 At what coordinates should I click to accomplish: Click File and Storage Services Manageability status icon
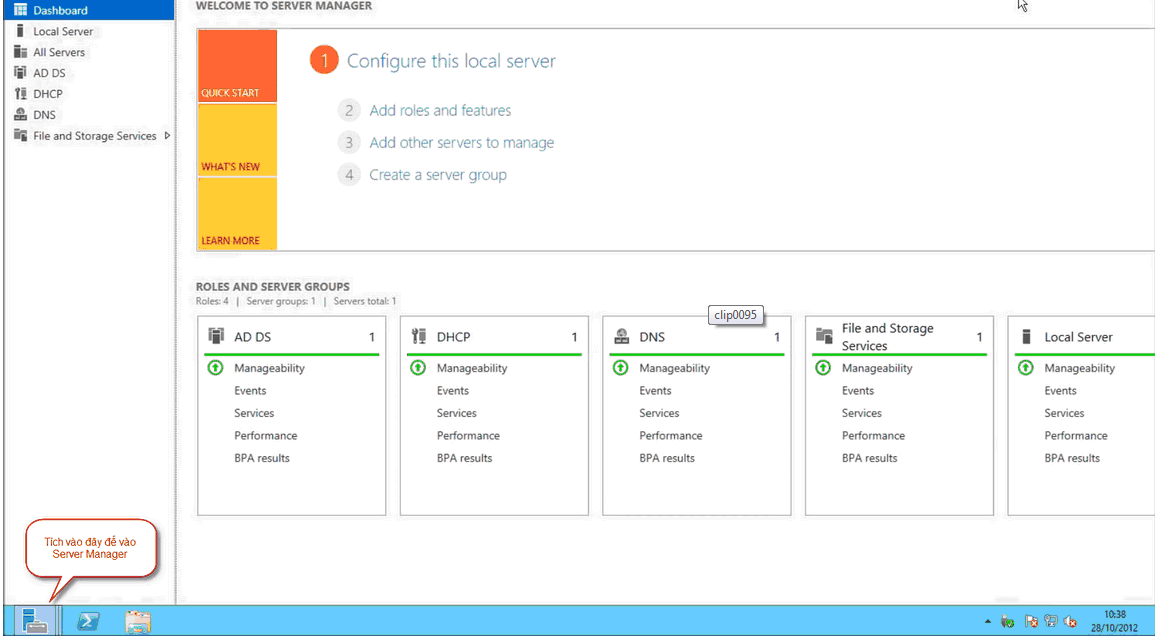(823, 368)
